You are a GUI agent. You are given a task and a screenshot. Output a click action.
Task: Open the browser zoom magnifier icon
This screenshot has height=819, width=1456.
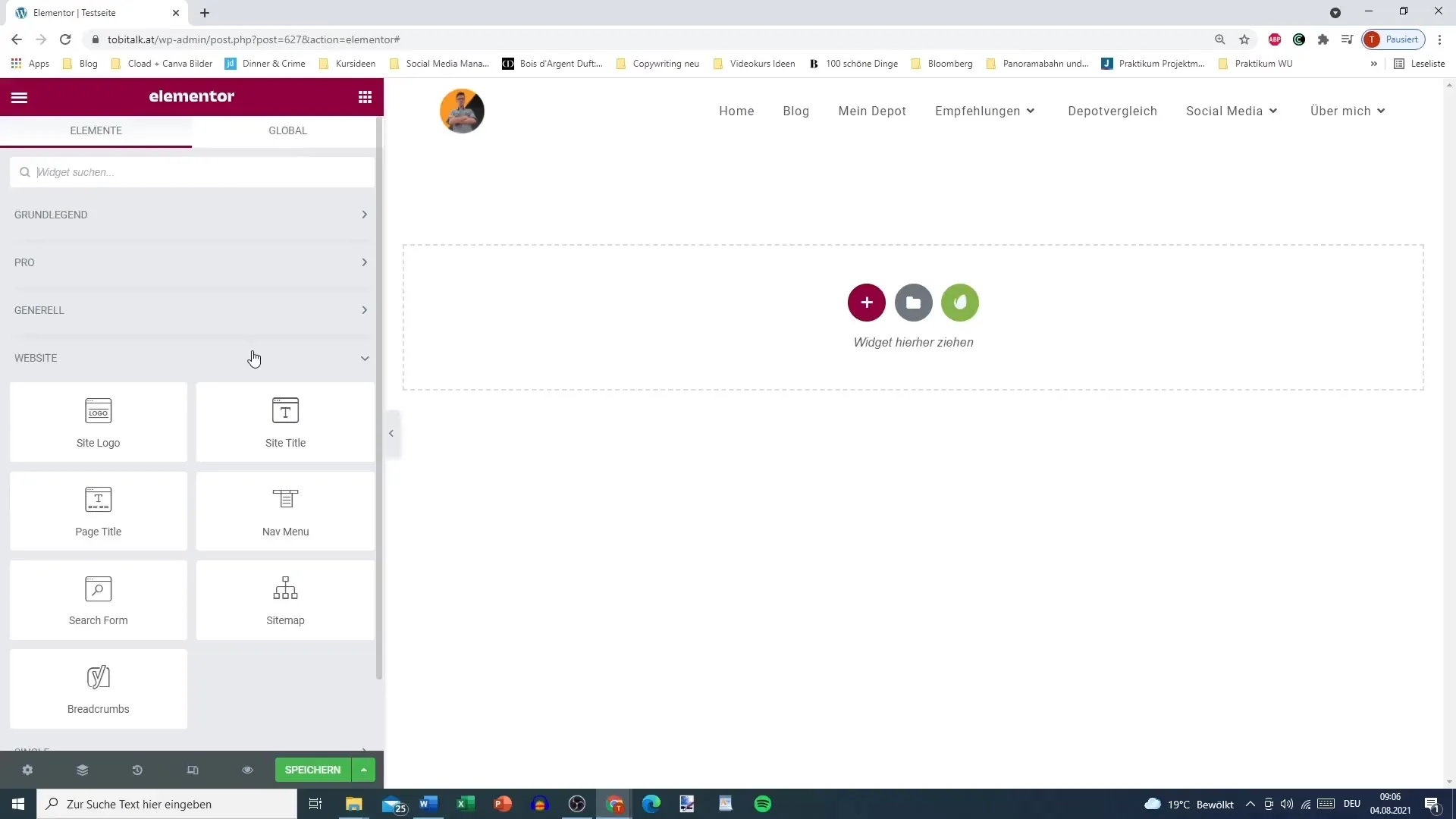[1220, 39]
